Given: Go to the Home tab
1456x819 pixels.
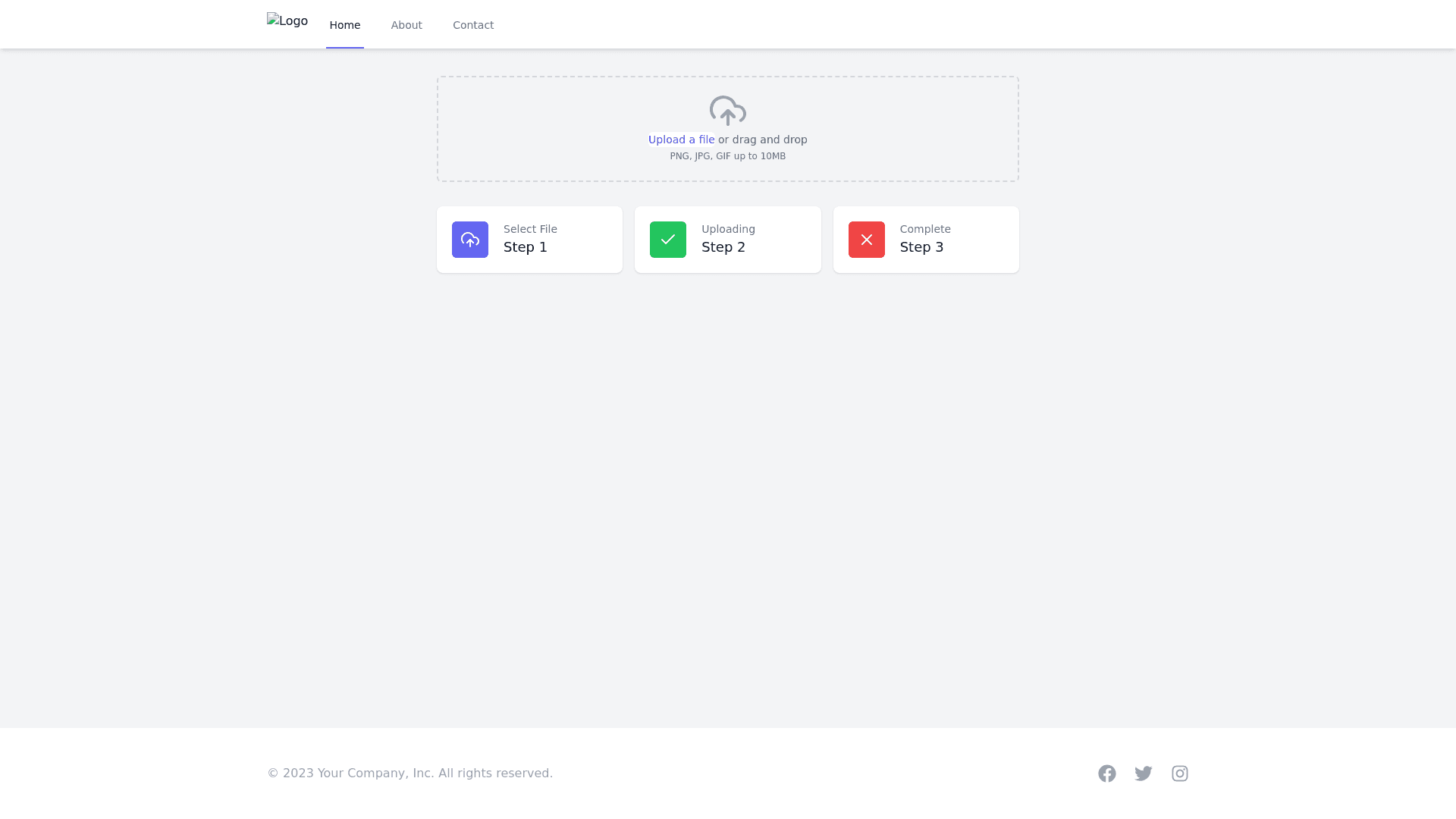Looking at the screenshot, I should pyautogui.click(x=345, y=25).
